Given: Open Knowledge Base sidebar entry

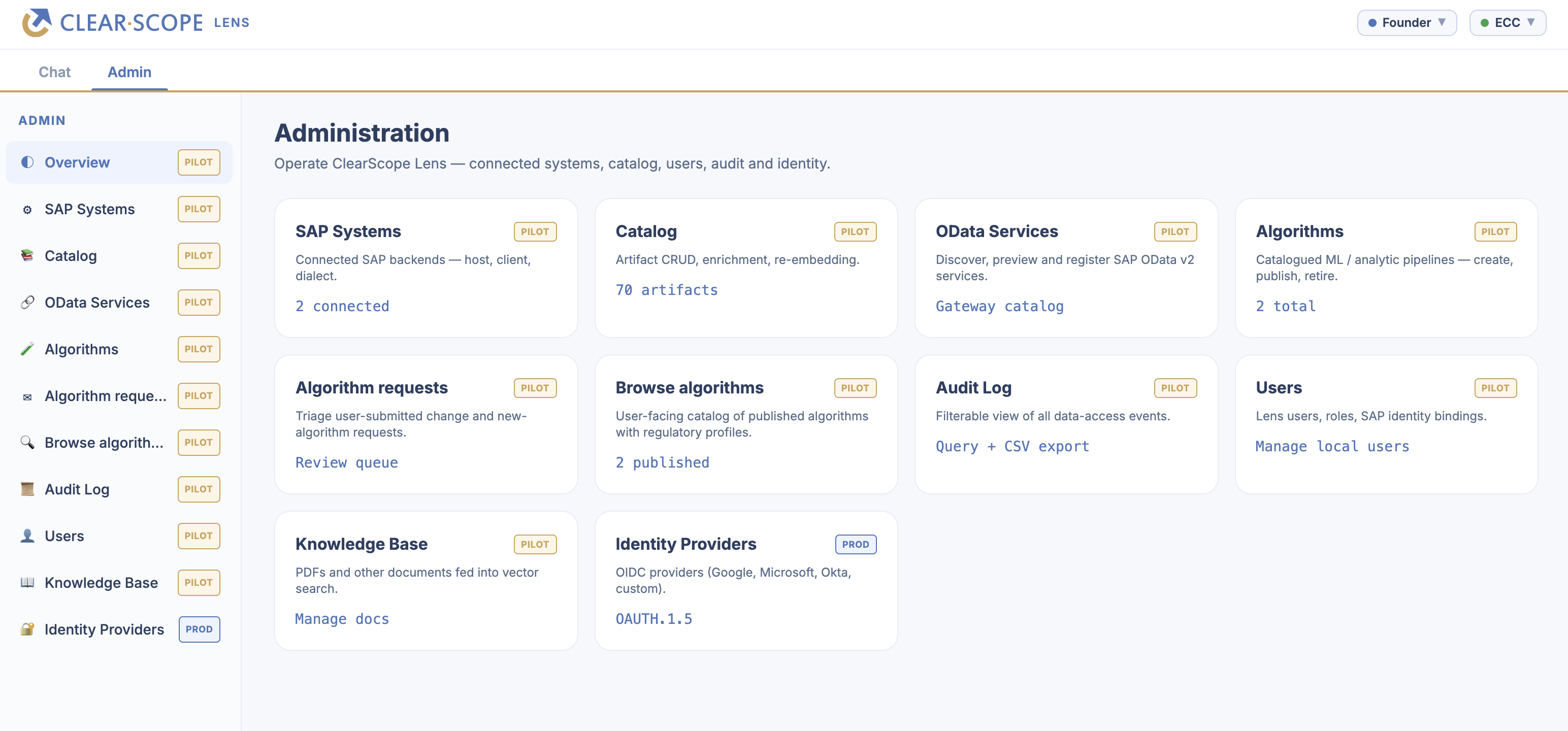Looking at the screenshot, I should click(x=119, y=582).
